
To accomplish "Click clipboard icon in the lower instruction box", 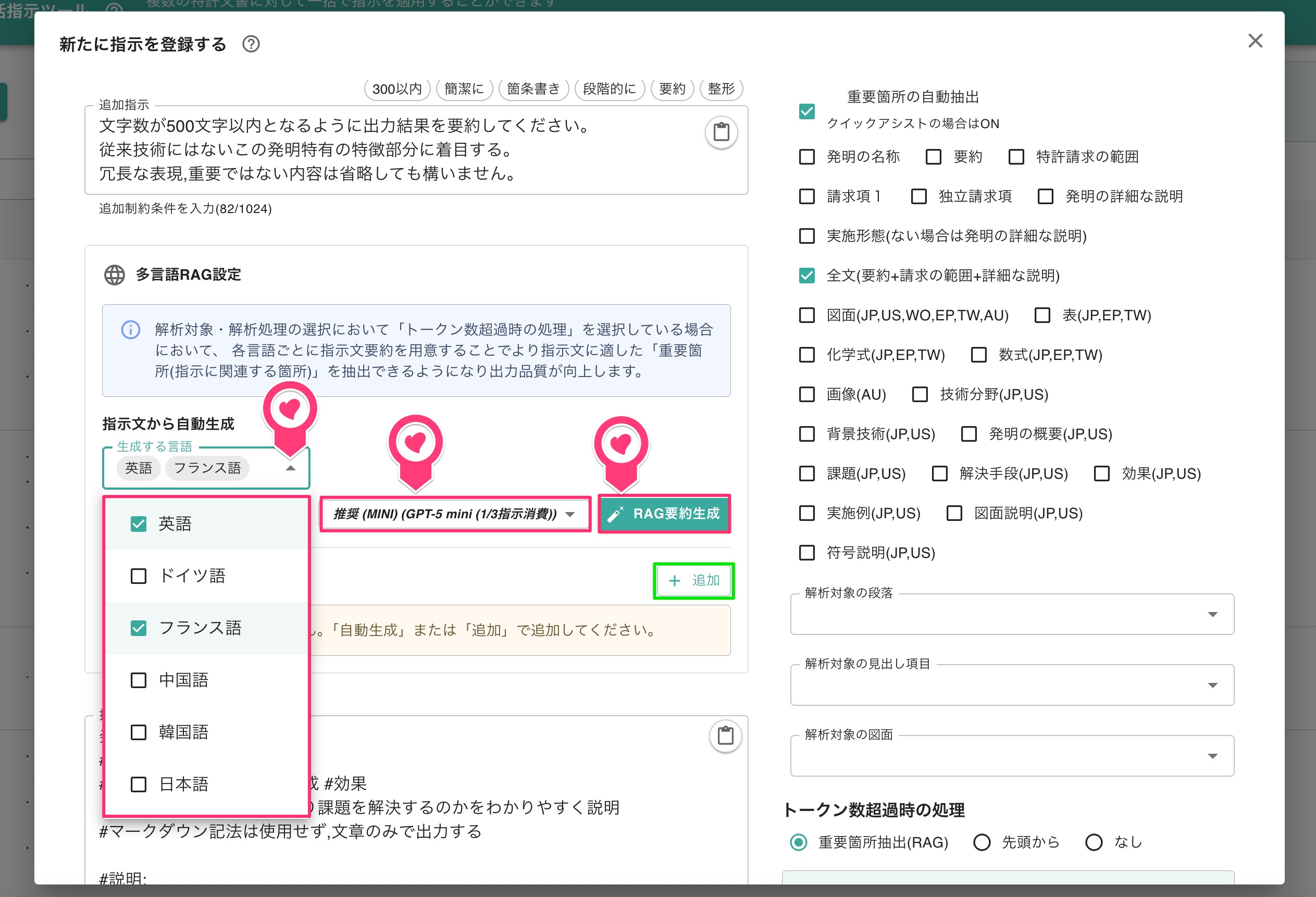I will point(725,736).
